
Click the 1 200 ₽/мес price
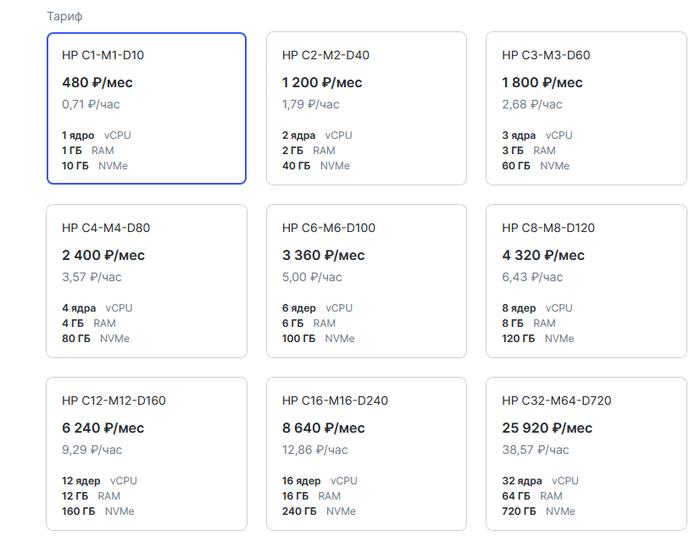[x=322, y=82]
